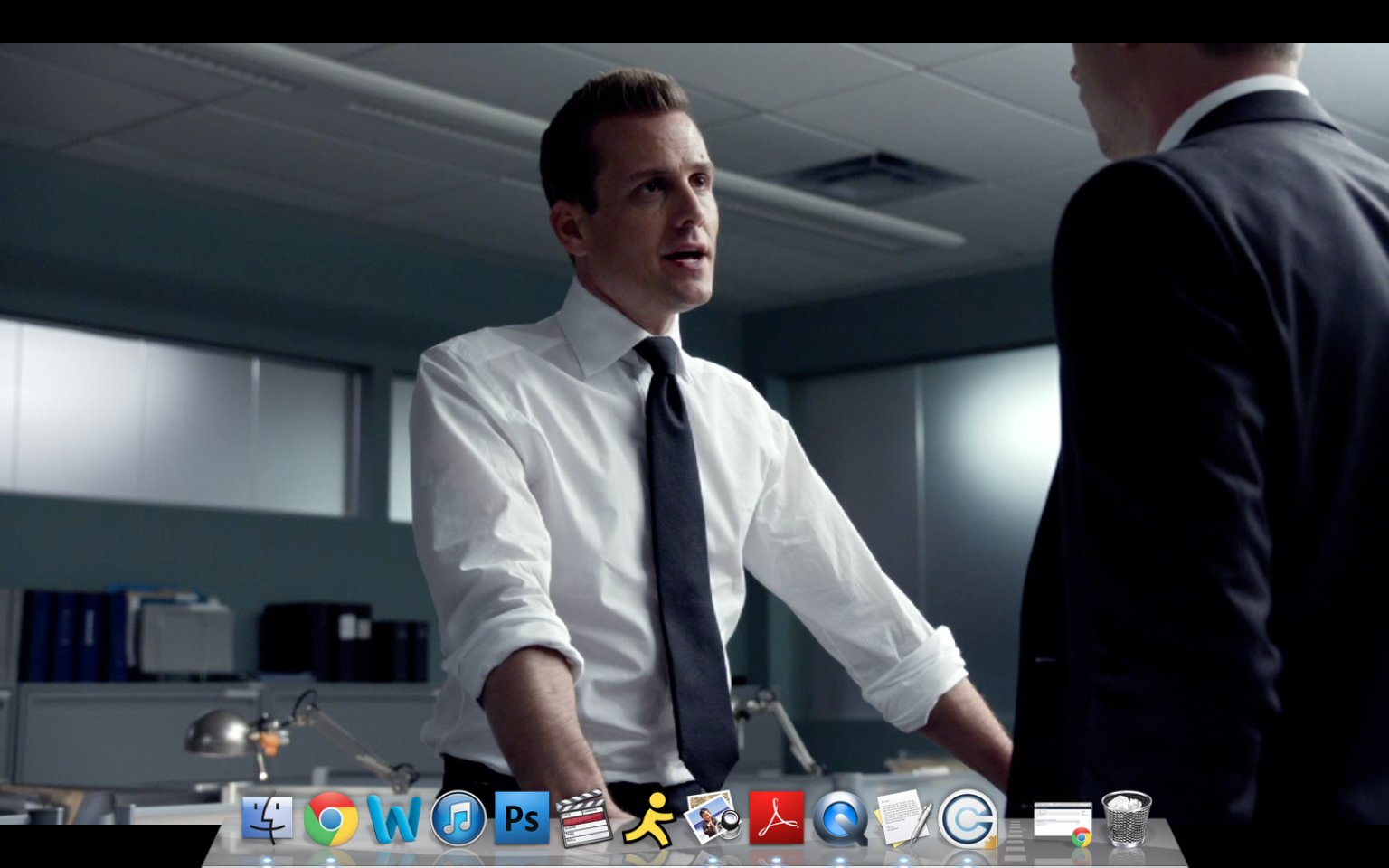Launch Adobe Photoshop from the dock

coord(522,818)
